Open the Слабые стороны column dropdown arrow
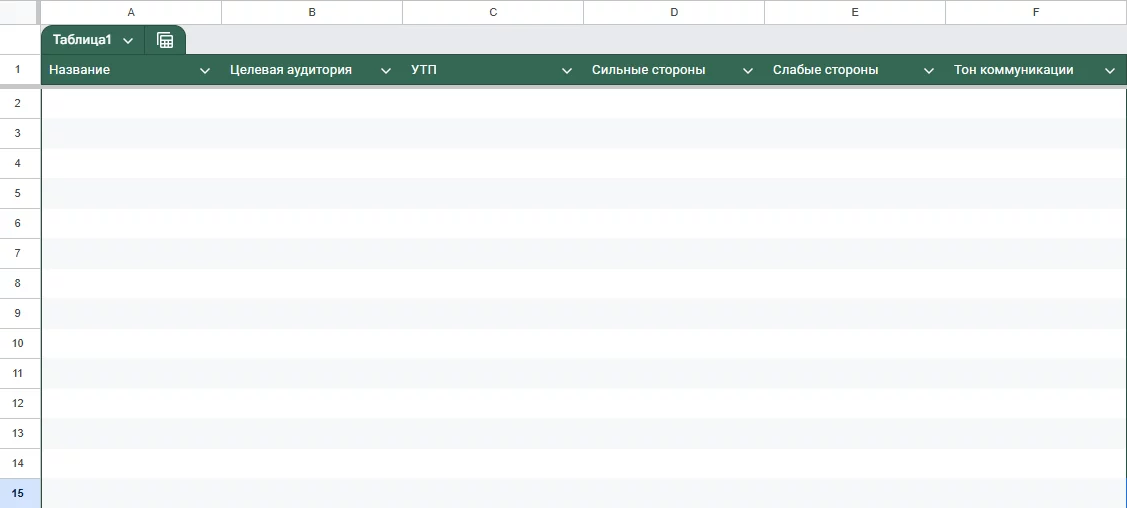 coord(929,71)
